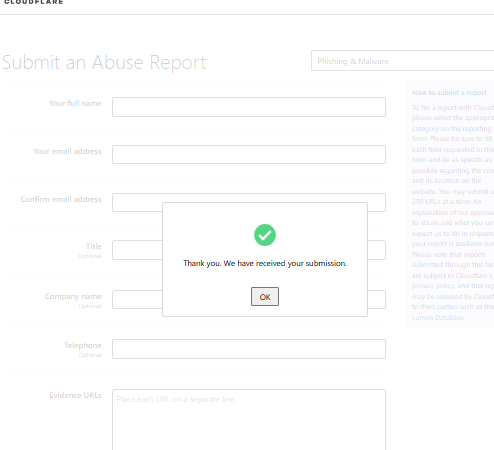This screenshot has height=450, width=494.
Task: Open the Lumen Database link
Action: pyautogui.click(x=438, y=318)
